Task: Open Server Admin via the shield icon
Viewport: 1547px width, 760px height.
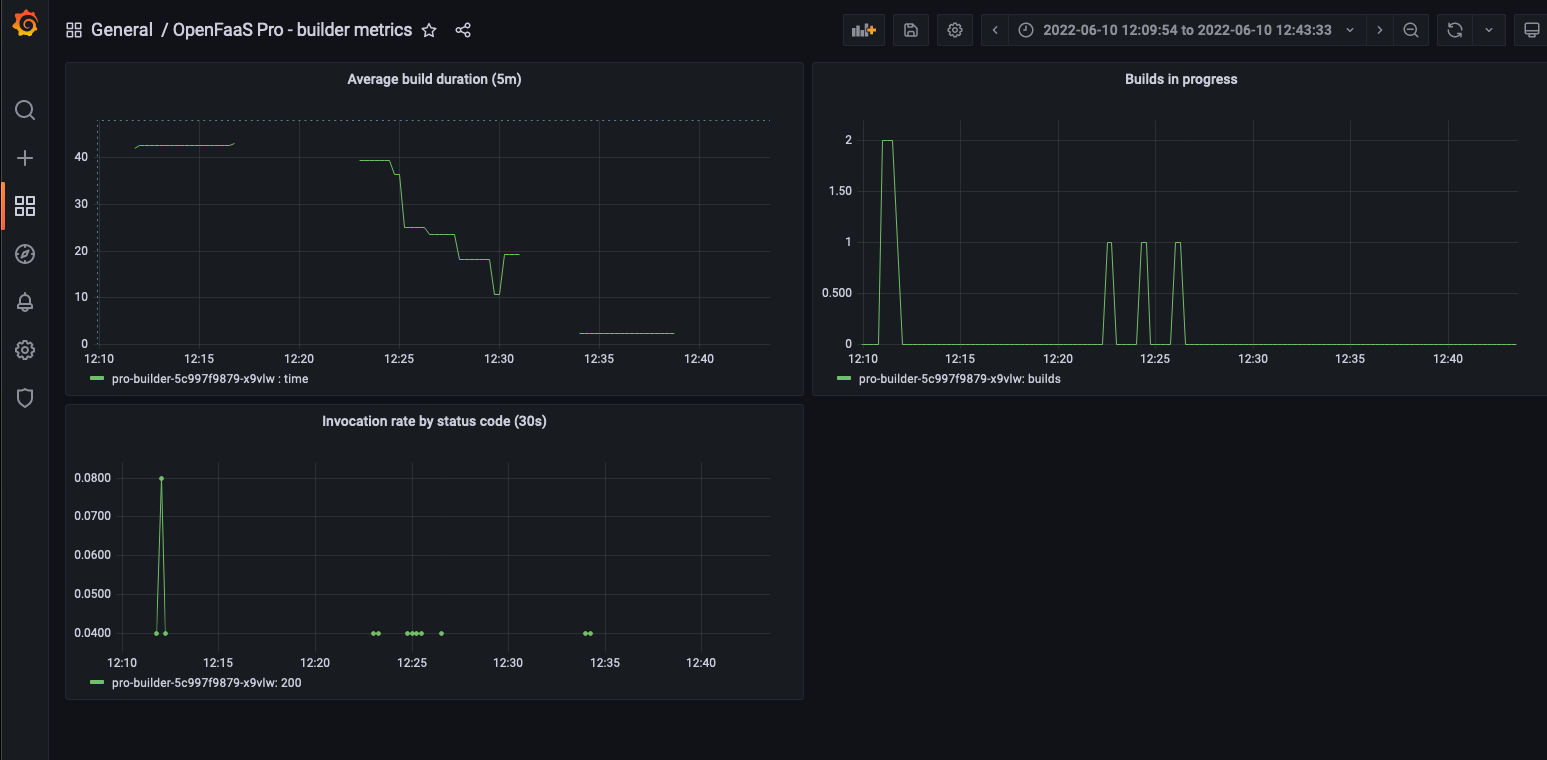Action: 25,397
